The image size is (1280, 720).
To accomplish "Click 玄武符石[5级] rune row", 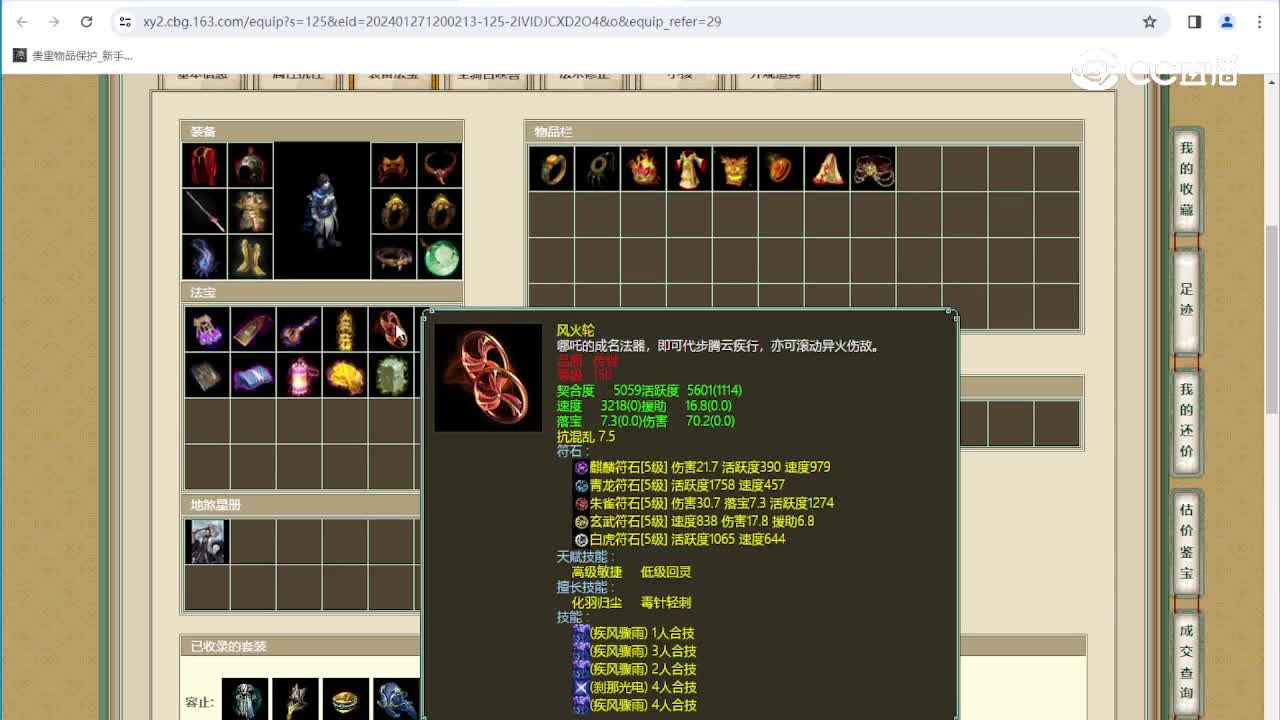I will coord(694,521).
